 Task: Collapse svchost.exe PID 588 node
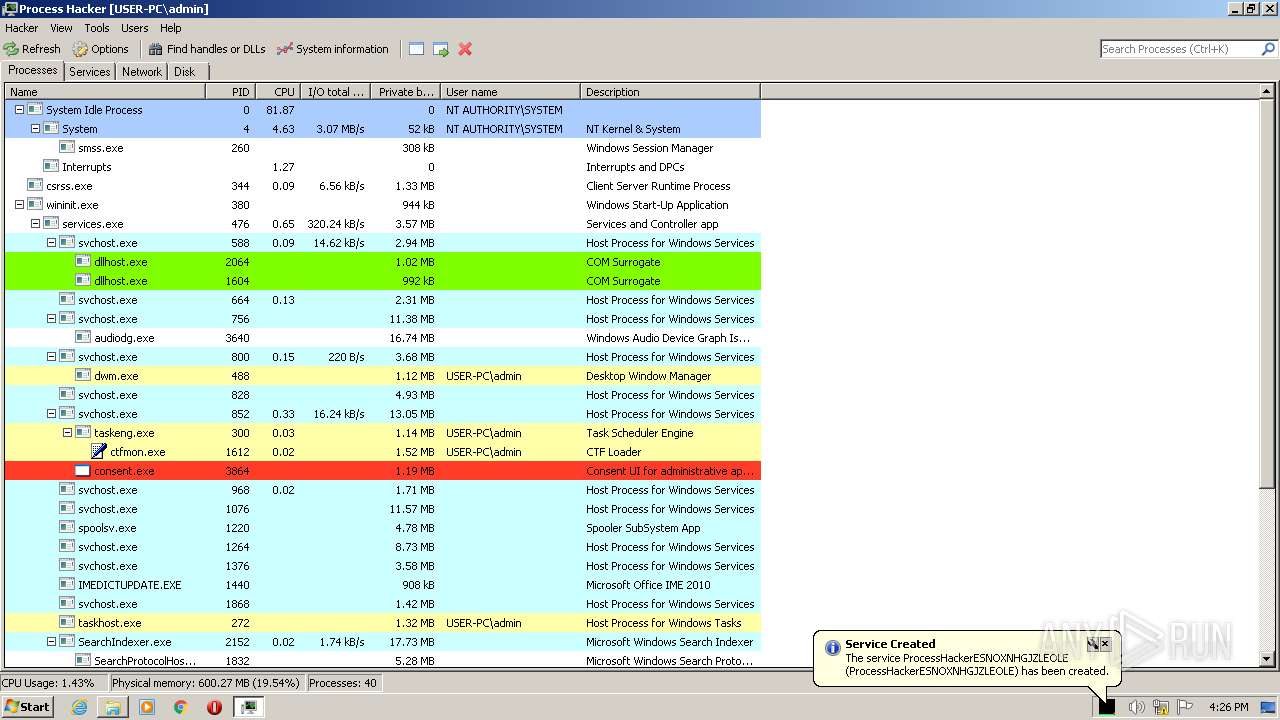click(51, 243)
